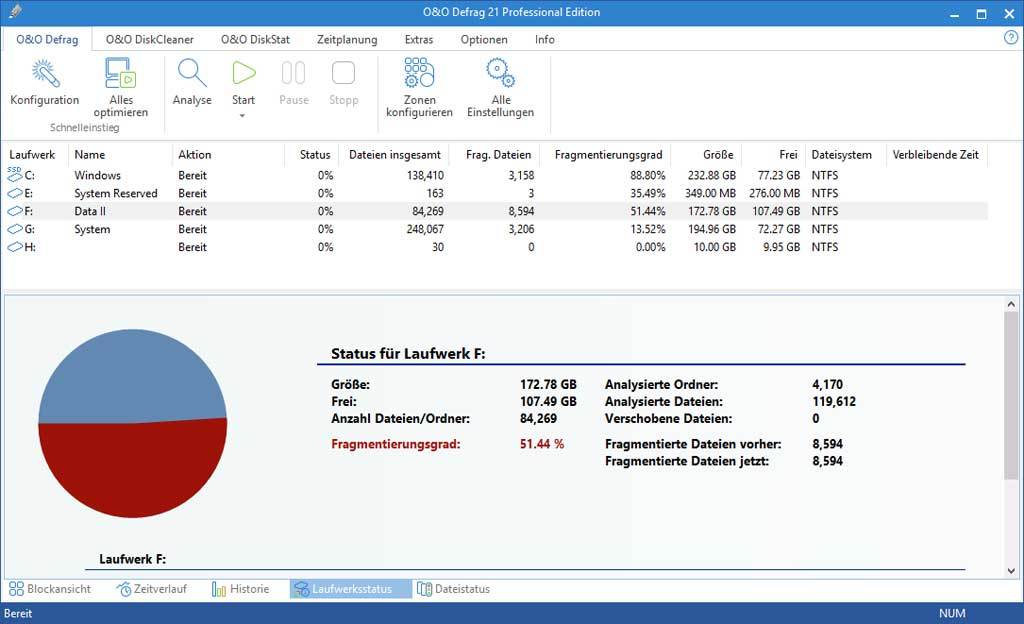The image size is (1024, 624).
Task: Switch to Dateistatus view tab
Action: (x=453, y=589)
